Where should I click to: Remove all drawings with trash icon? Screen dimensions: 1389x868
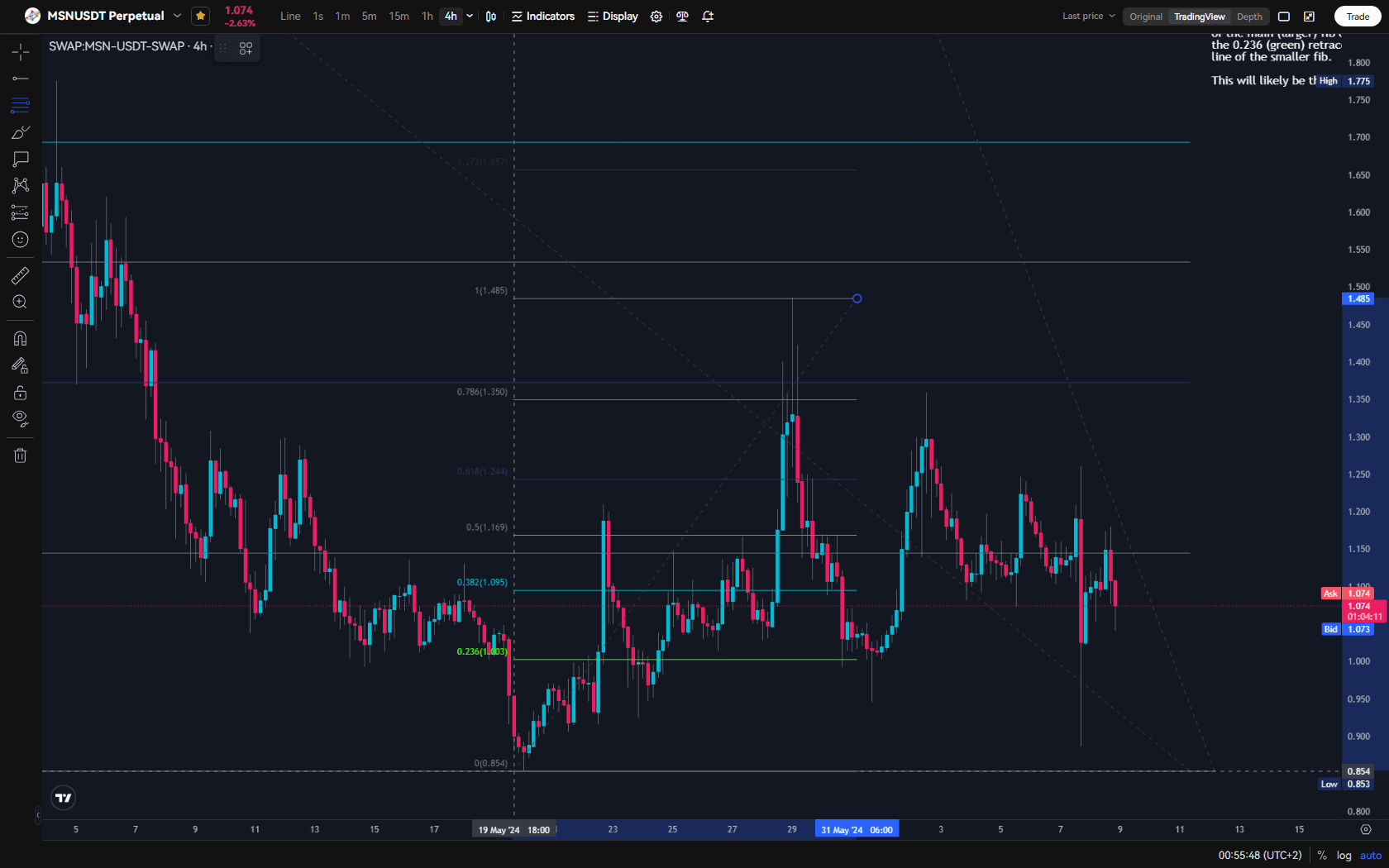(21, 455)
